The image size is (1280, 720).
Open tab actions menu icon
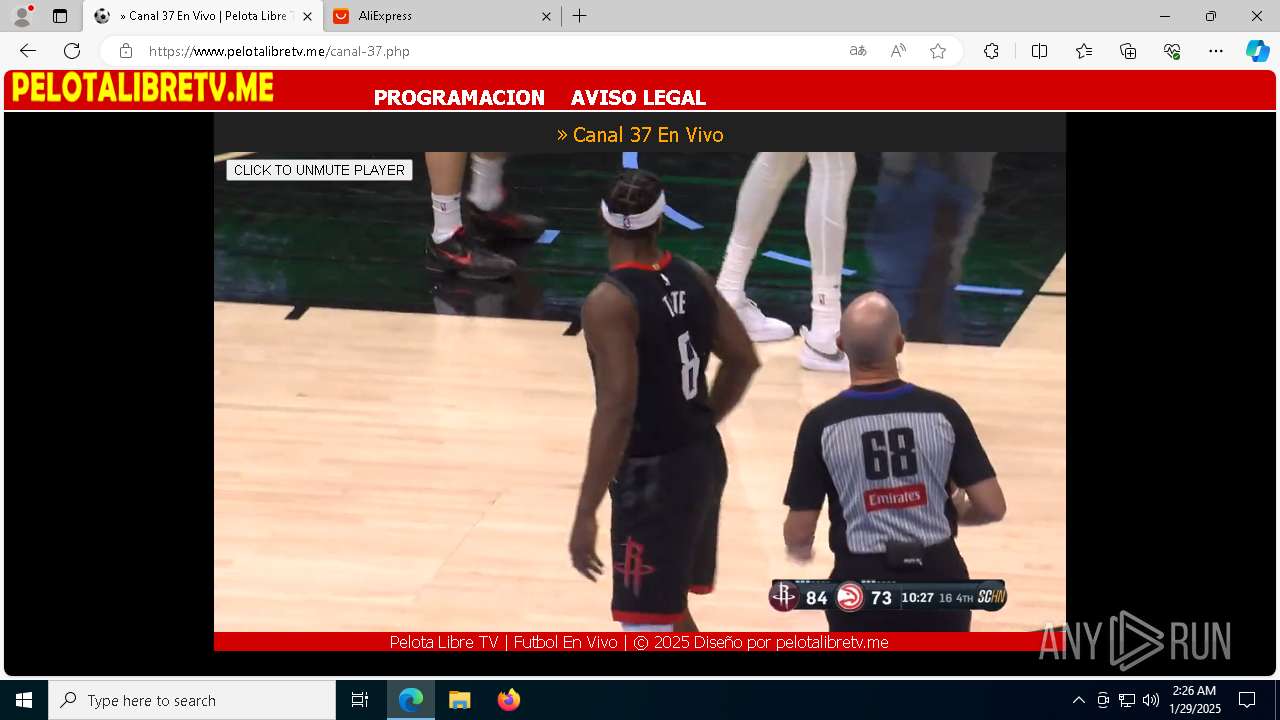tap(60, 16)
